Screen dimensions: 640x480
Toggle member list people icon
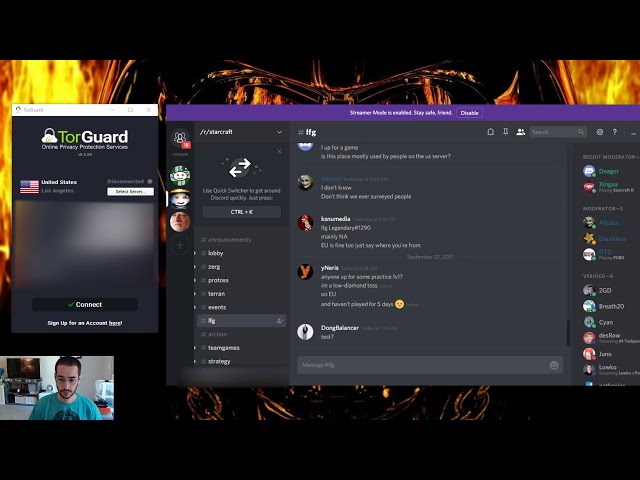[x=520, y=132]
